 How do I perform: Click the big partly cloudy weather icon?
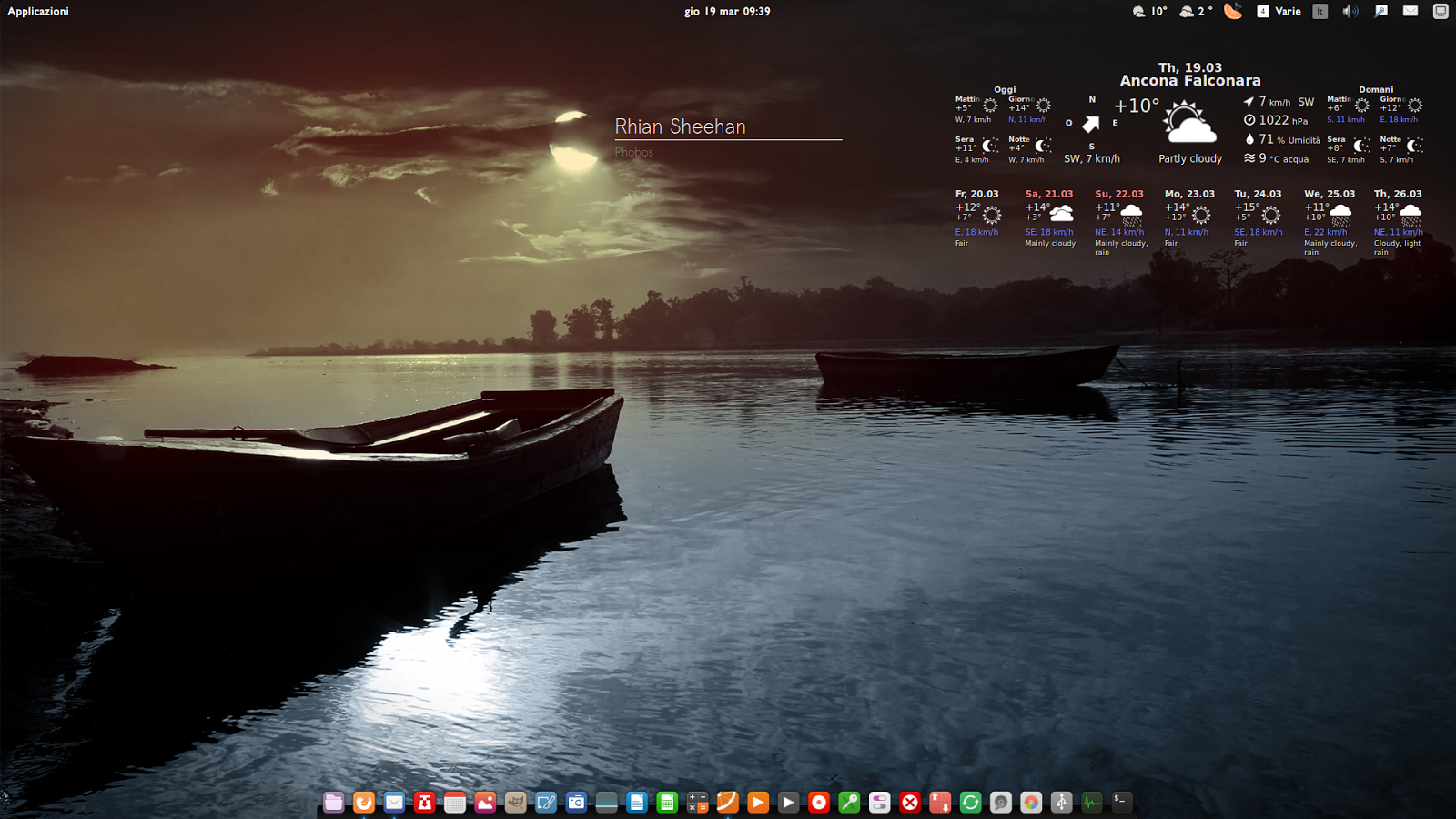1189,123
